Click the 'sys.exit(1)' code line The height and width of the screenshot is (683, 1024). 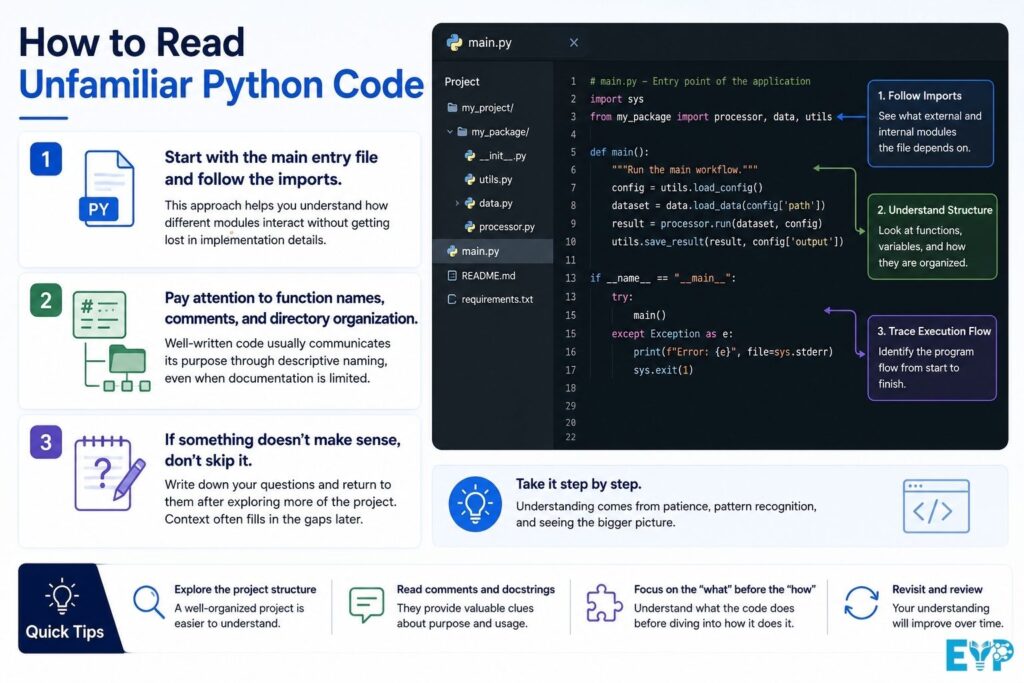[663, 370]
